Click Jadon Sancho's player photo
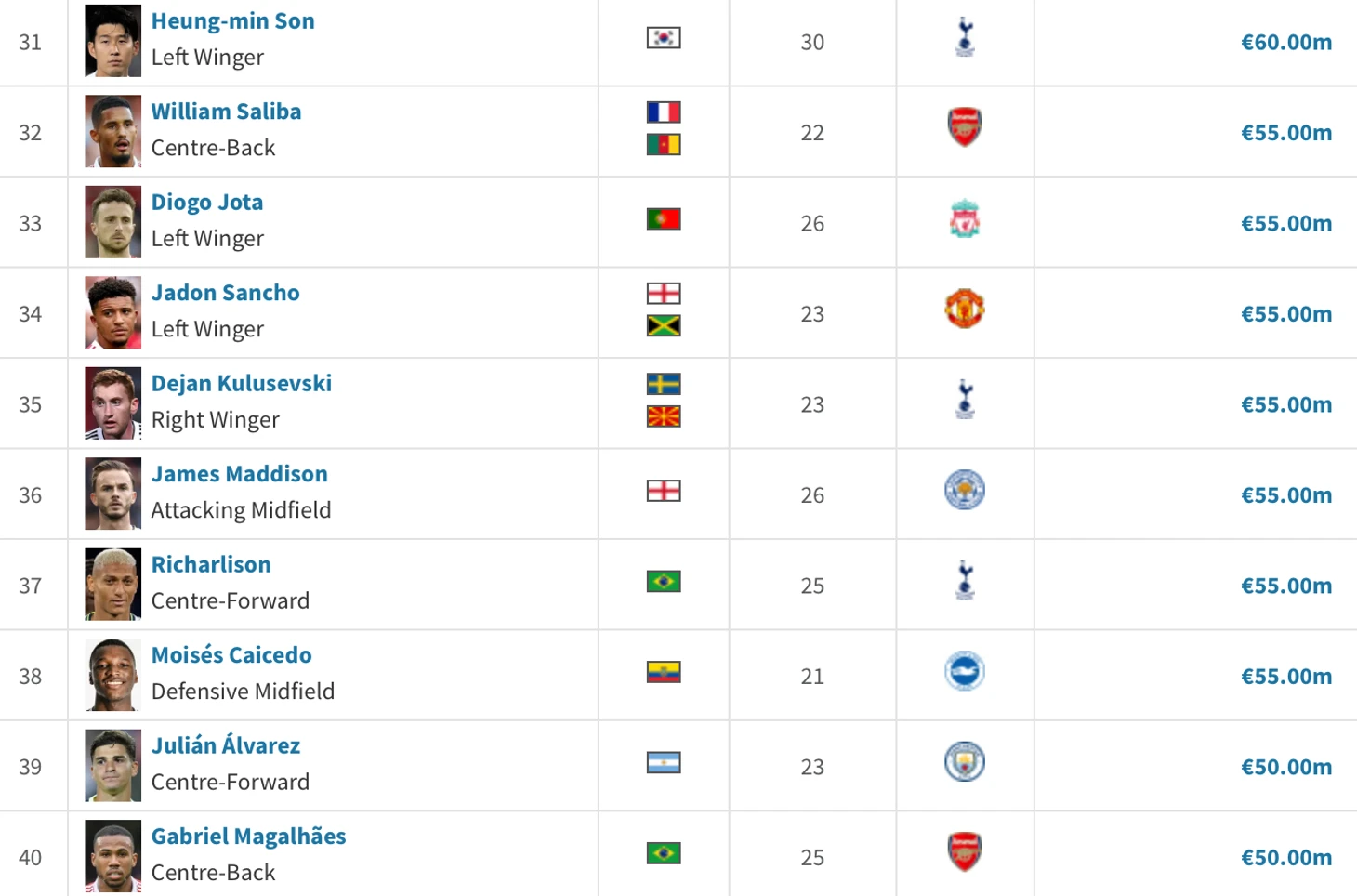 click(112, 312)
